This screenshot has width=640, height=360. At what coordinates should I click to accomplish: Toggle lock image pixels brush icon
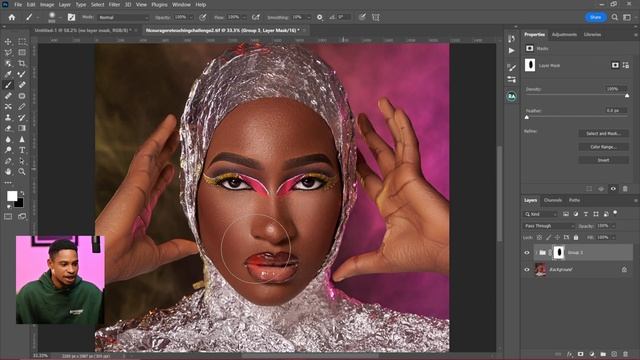[x=548, y=237]
